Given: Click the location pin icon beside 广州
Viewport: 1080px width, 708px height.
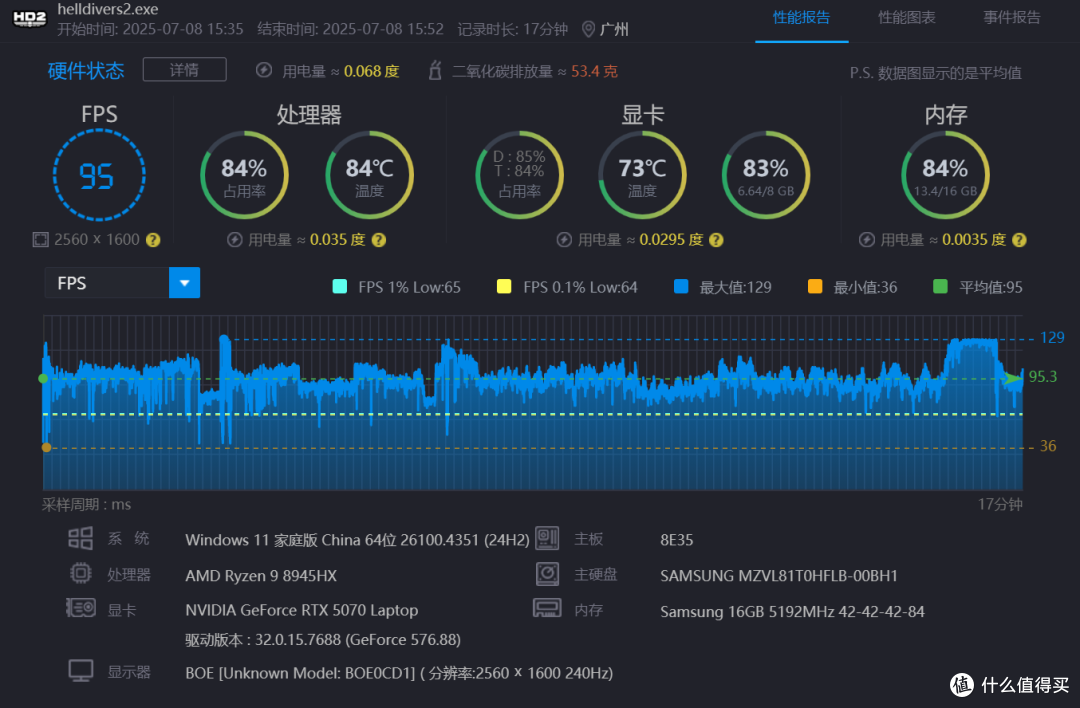Looking at the screenshot, I should click(588, 29).
